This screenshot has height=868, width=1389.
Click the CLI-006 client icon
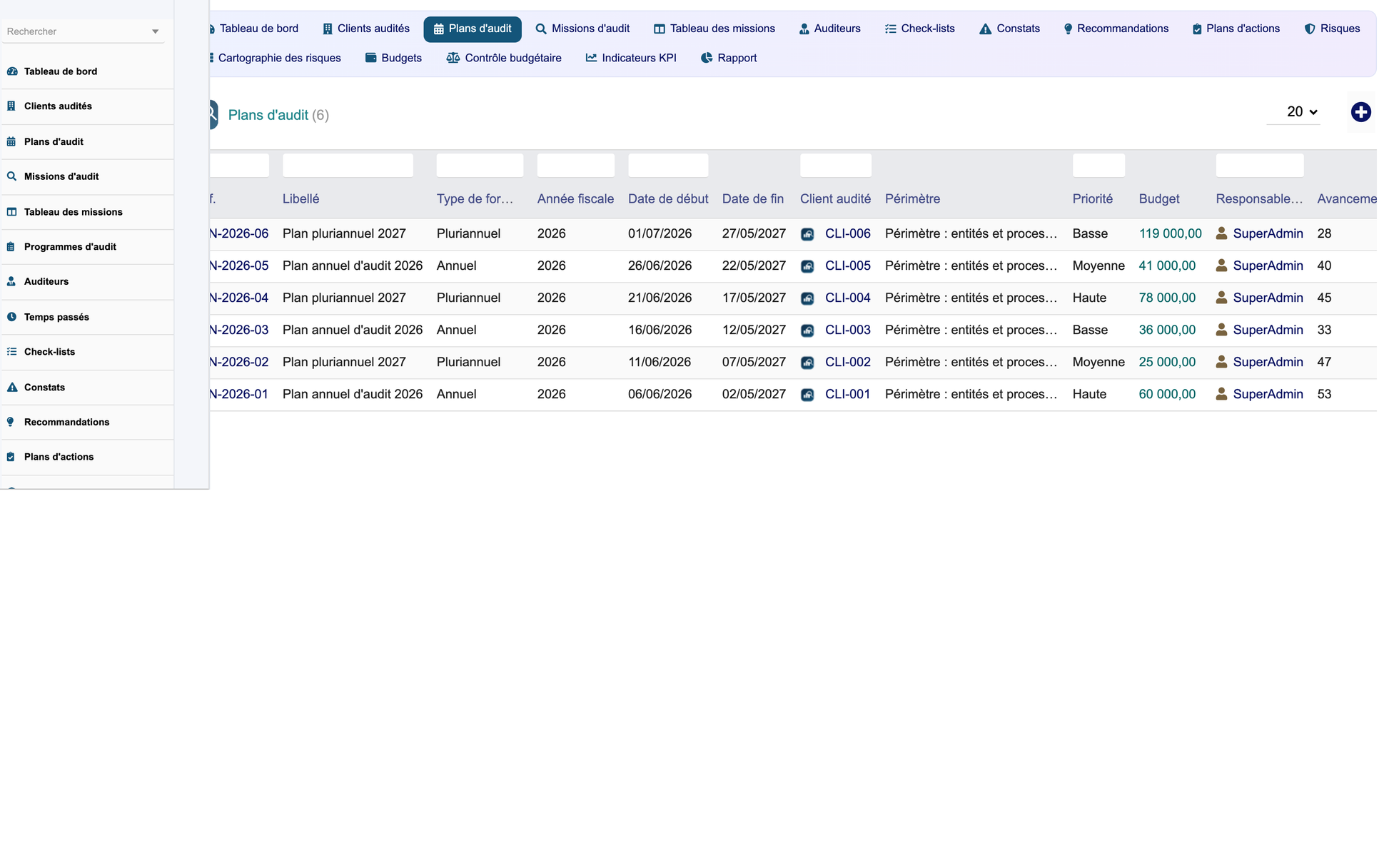click(807, 234)
